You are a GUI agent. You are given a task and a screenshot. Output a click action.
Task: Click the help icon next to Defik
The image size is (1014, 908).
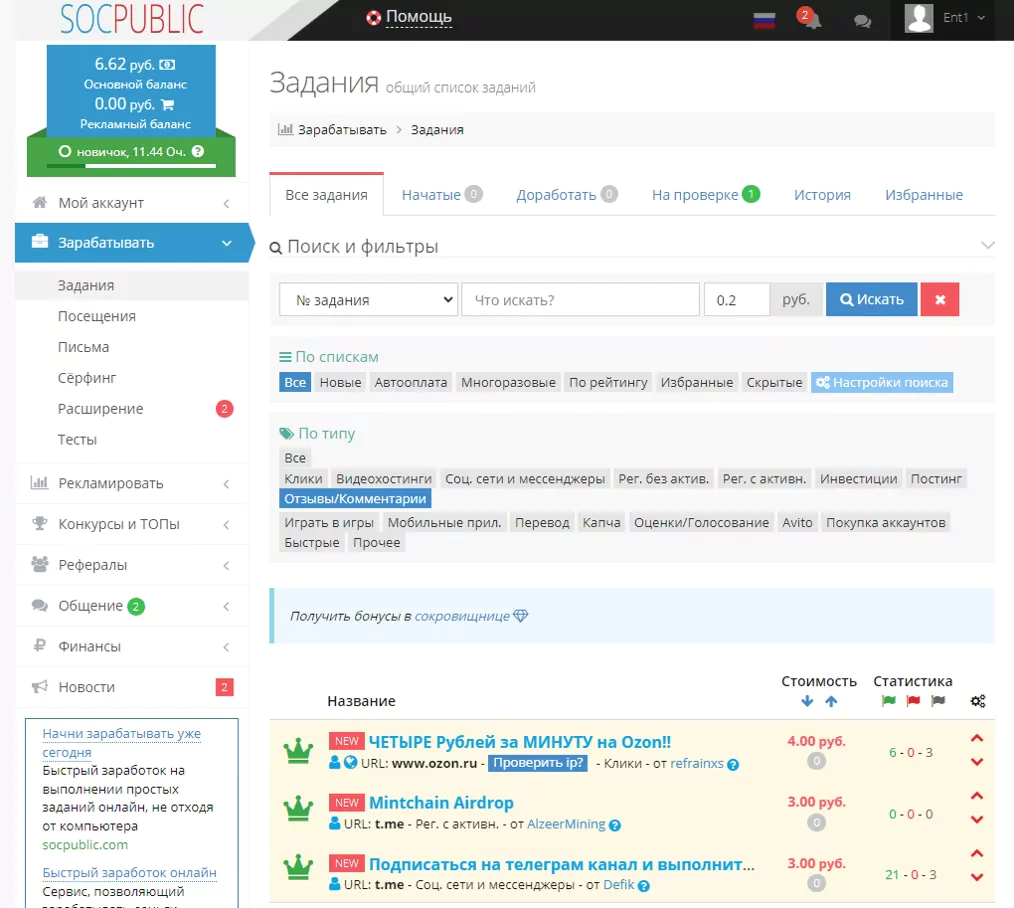643,886
